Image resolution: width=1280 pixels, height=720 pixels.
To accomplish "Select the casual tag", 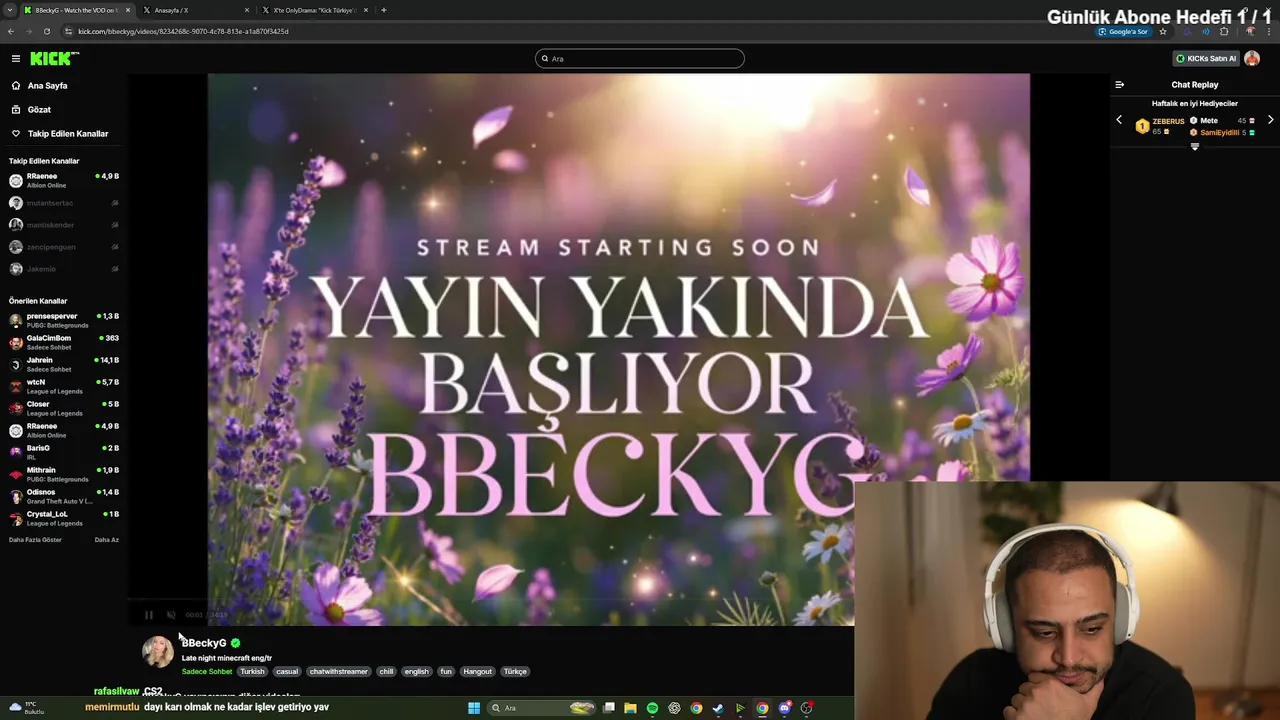I will point(287,672).
